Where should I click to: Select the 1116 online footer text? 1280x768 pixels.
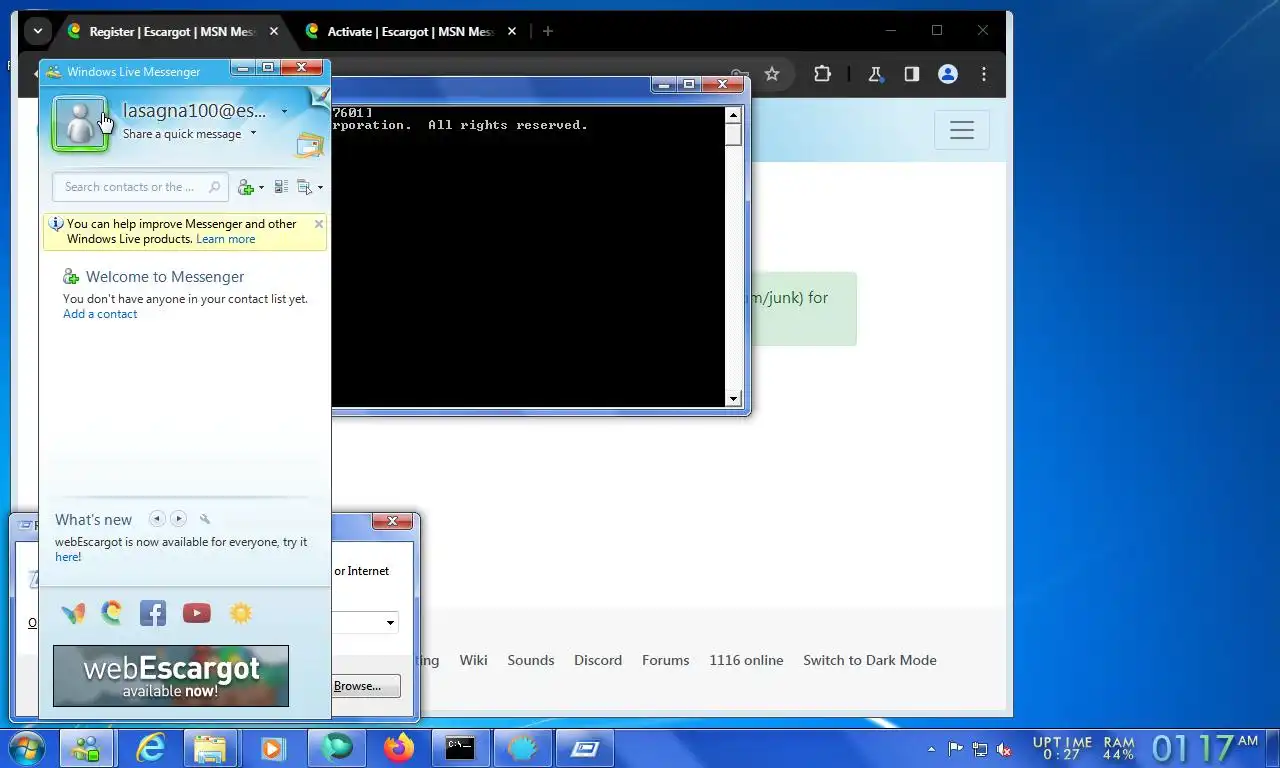point(746,660)
